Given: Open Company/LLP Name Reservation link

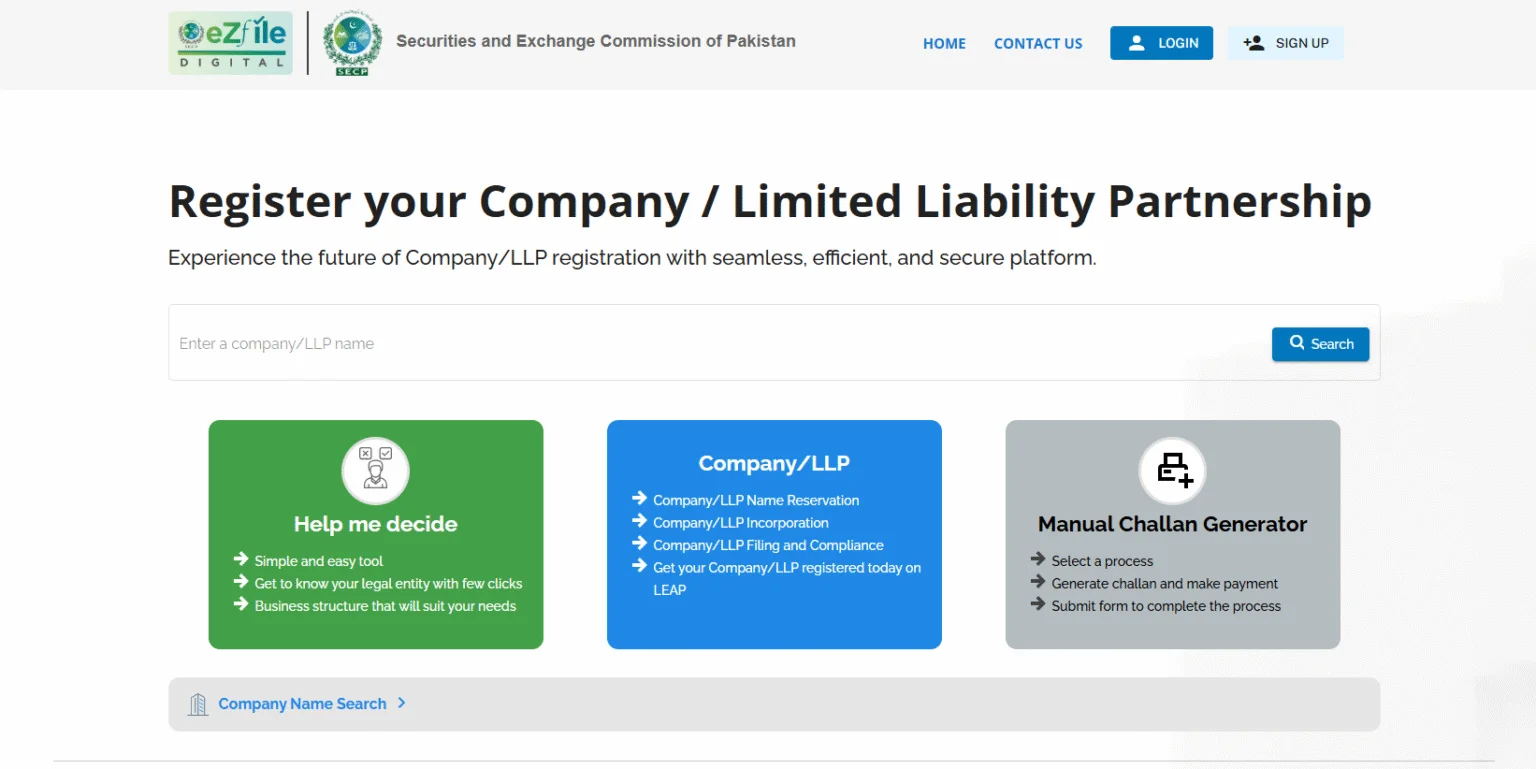Looking at the screenshot, I should (756, 500).
